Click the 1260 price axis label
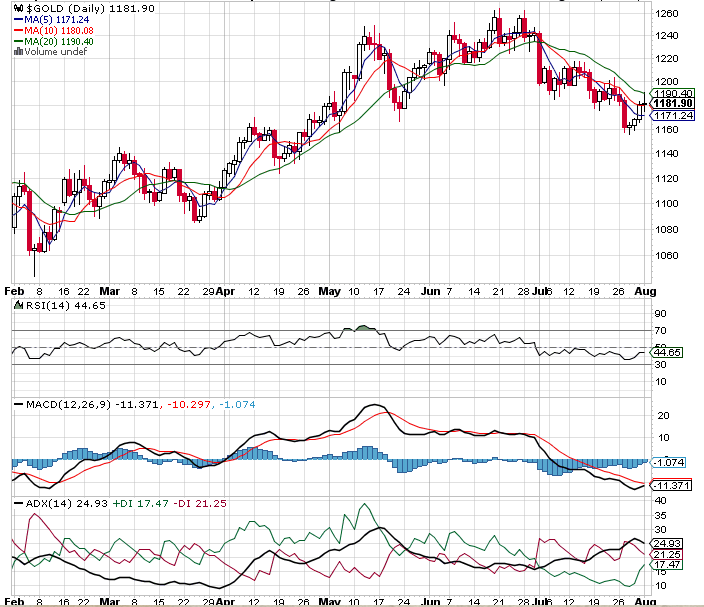Viewport: 704px width, 607px height. point(666,13)
